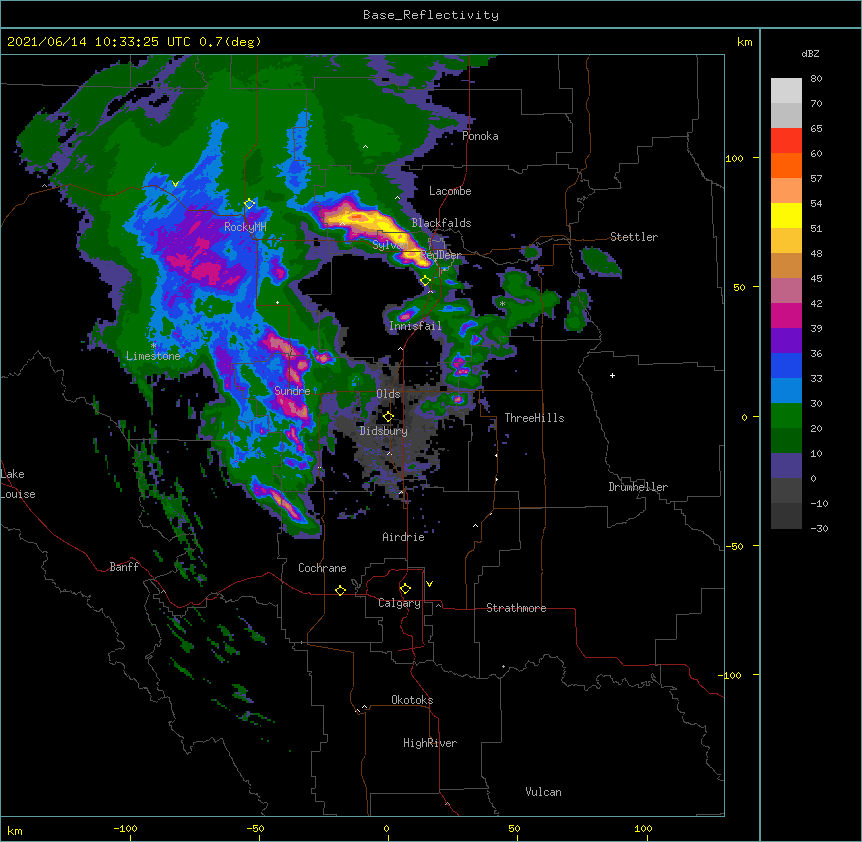Select the Stettler label
This screenshot has width=862, height=842.
coord(634,237)
